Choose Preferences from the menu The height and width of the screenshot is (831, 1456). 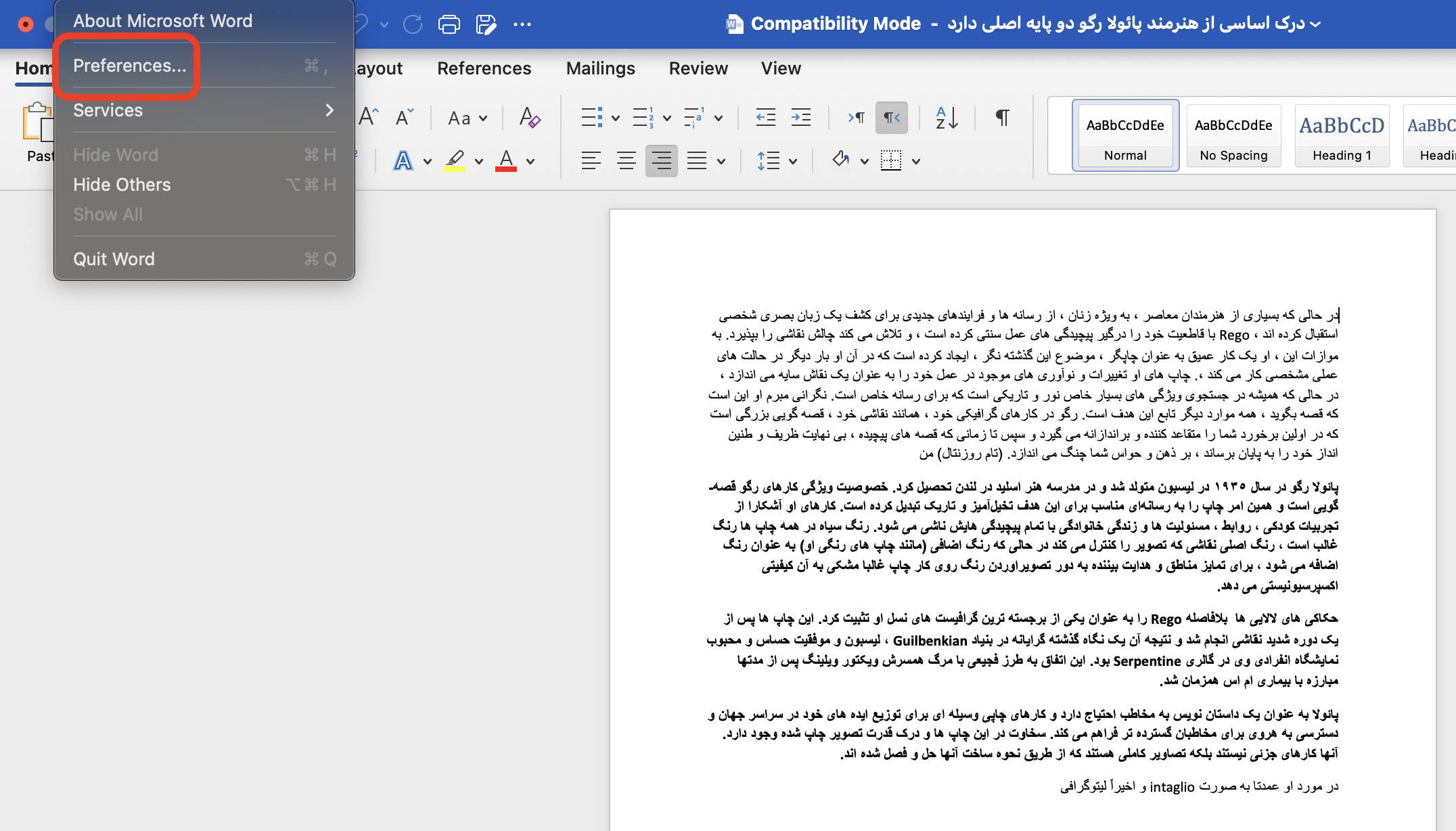click(129, 66)
